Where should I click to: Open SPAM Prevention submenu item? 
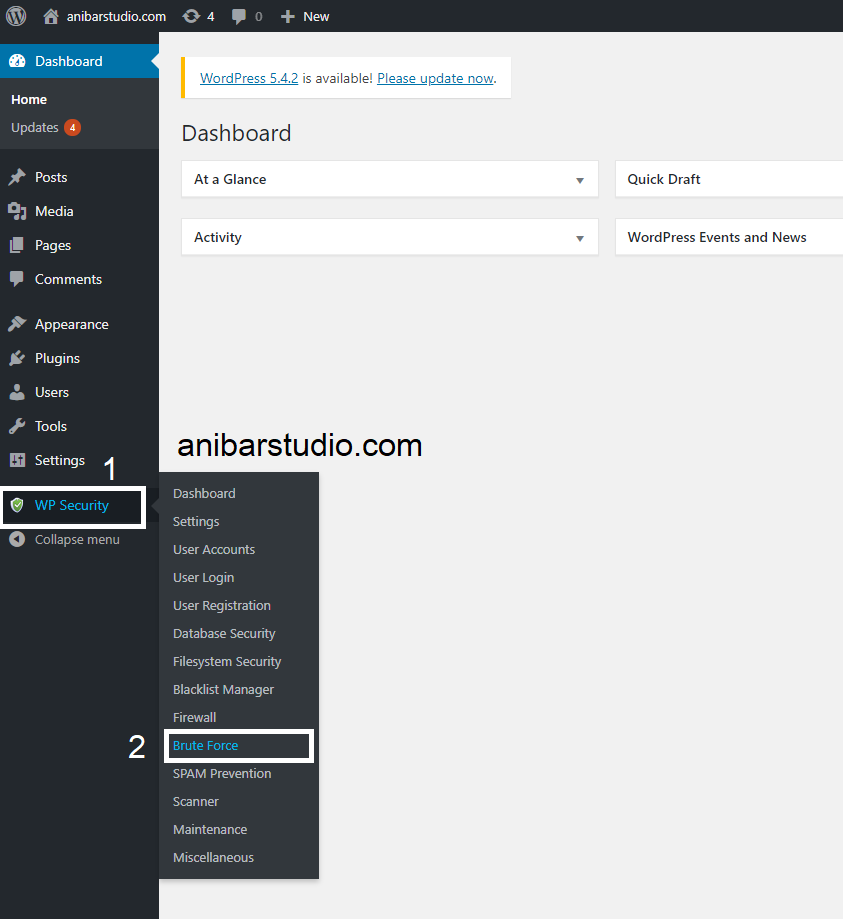click(x=222, y=774)
